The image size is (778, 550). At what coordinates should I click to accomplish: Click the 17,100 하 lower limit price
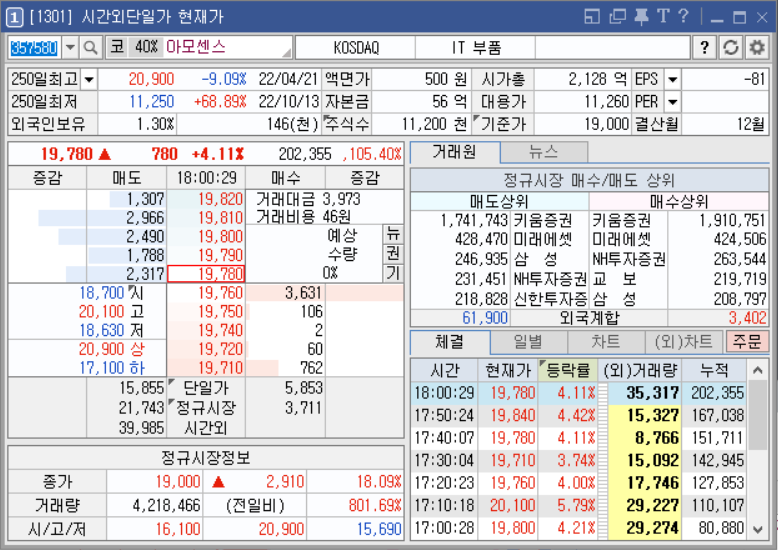point(112,368)
